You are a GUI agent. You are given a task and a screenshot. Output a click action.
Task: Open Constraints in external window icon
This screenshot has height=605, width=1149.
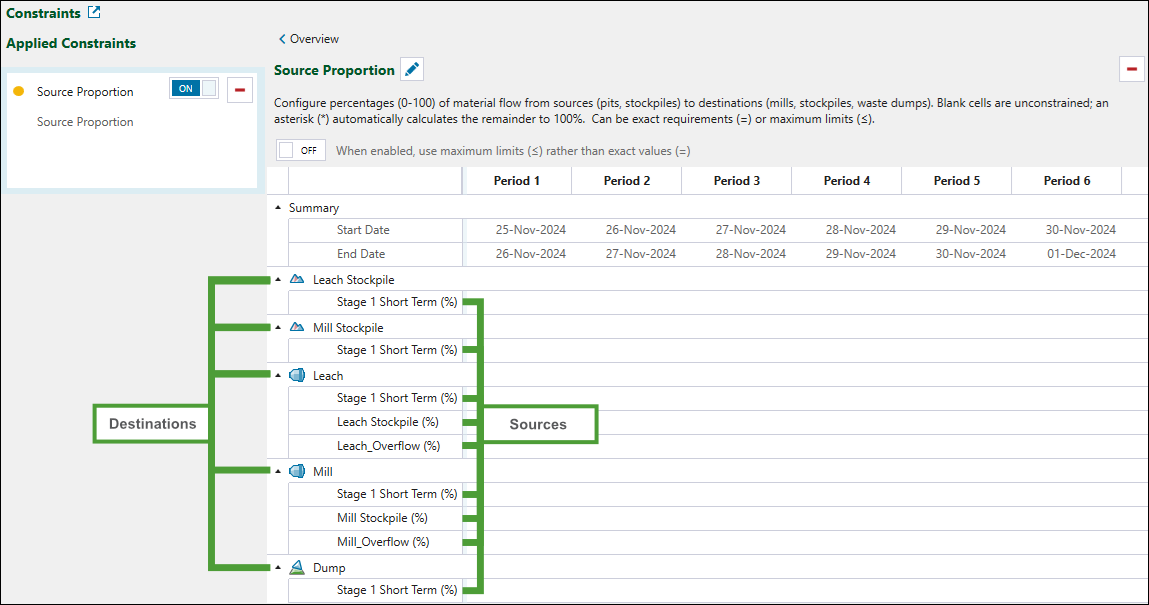coord(94,13)
